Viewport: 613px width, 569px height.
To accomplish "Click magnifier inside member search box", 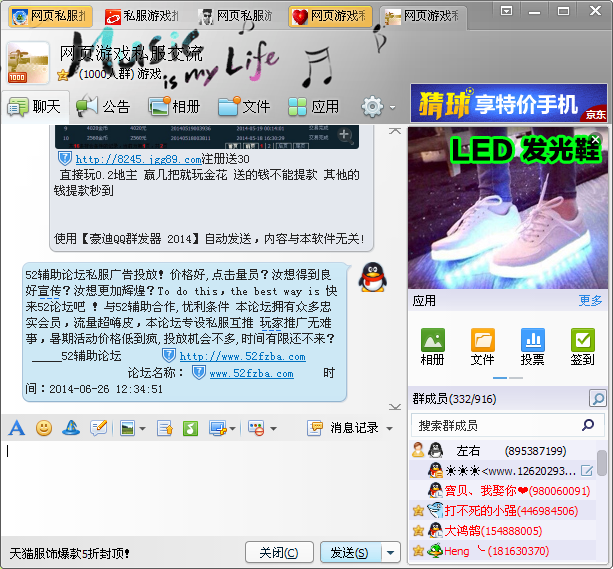I will point(588,425).
